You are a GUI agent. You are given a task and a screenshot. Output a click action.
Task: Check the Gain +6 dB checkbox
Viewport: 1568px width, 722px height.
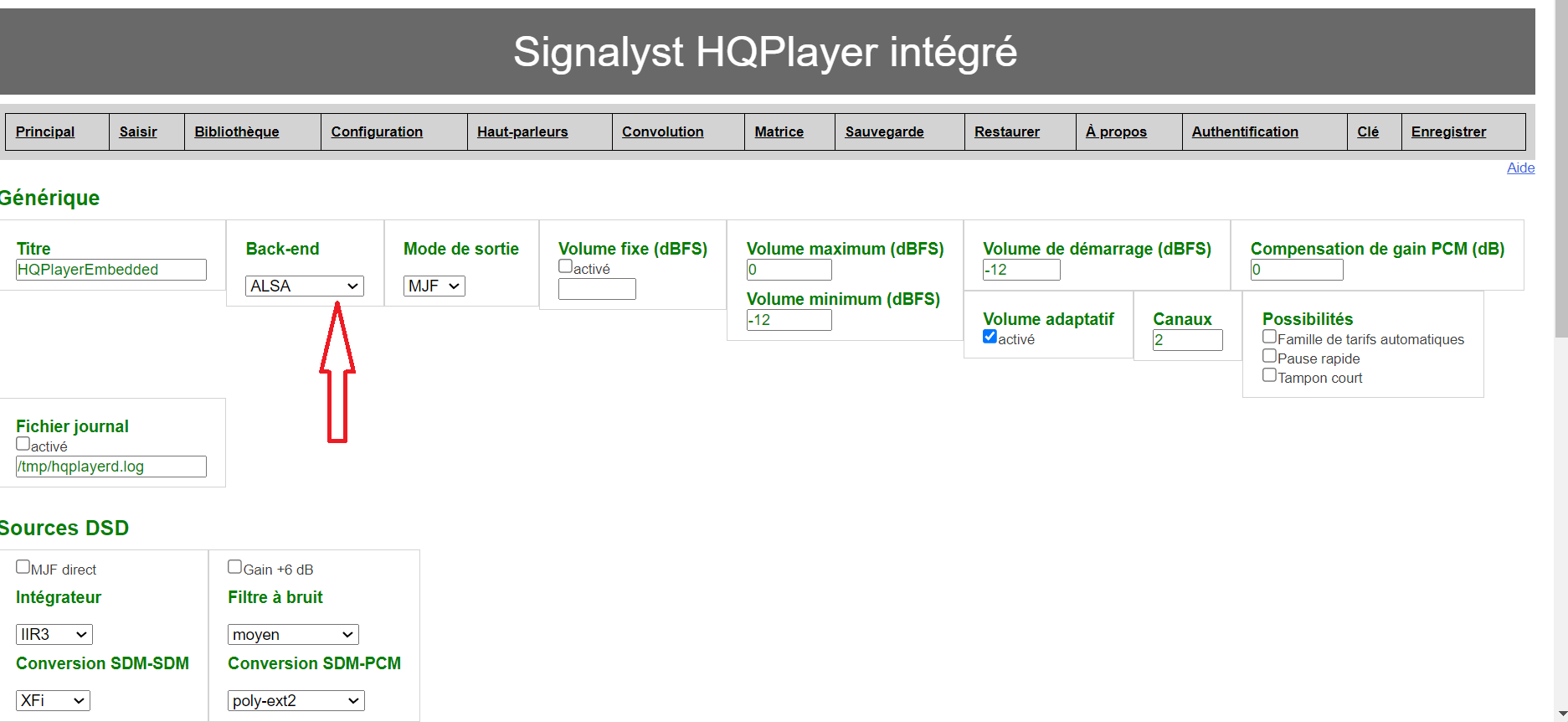(235, 567)
